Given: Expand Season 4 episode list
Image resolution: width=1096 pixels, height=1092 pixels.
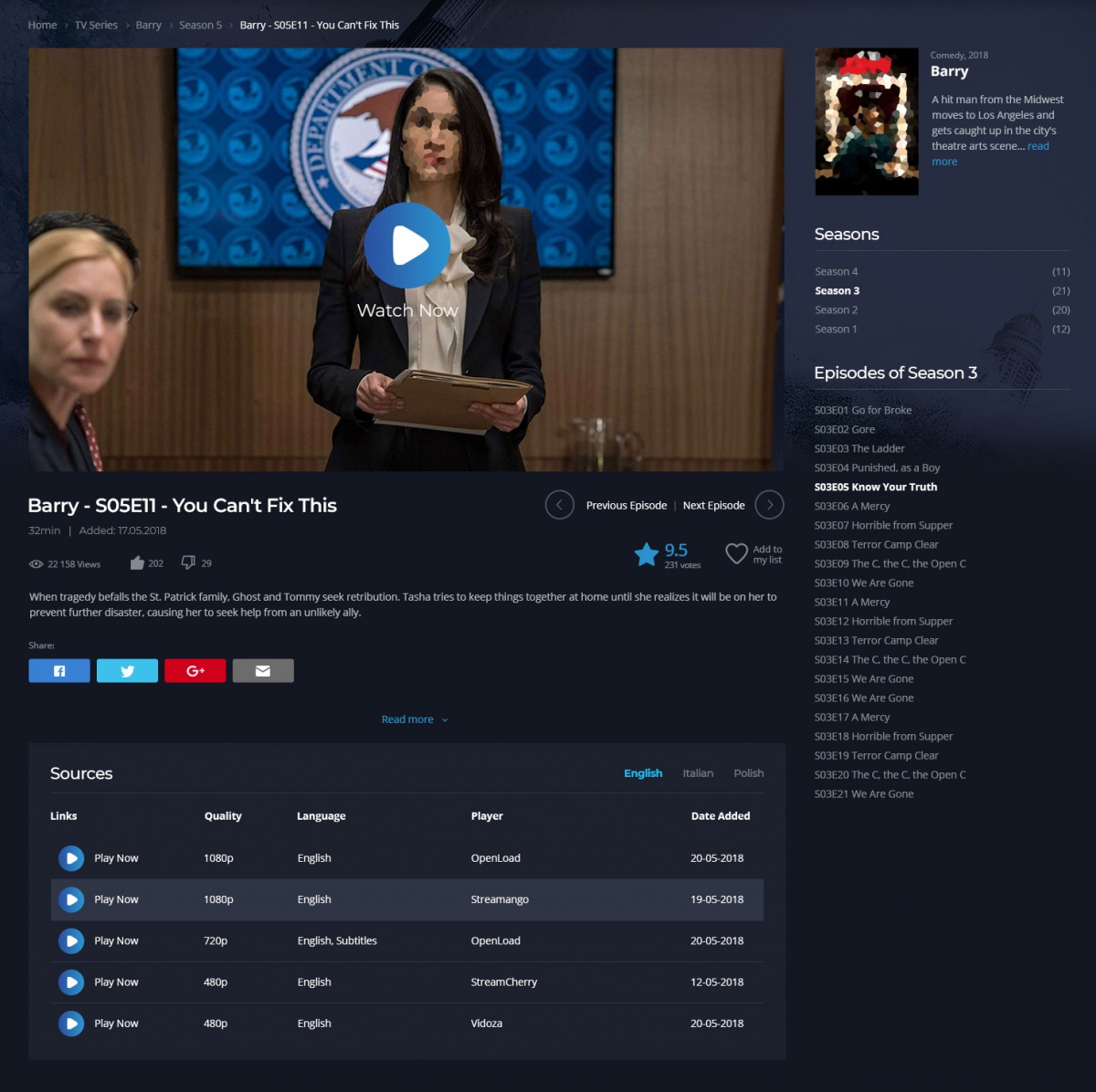Looking at the screenshot, I should click(837, 272).
